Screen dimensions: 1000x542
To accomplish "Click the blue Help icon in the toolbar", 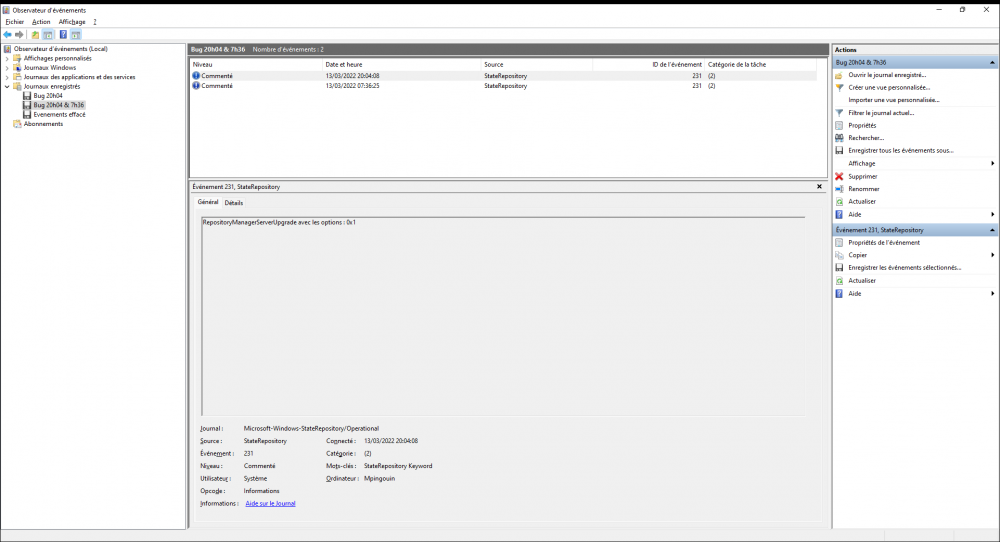I will (63, 34).
